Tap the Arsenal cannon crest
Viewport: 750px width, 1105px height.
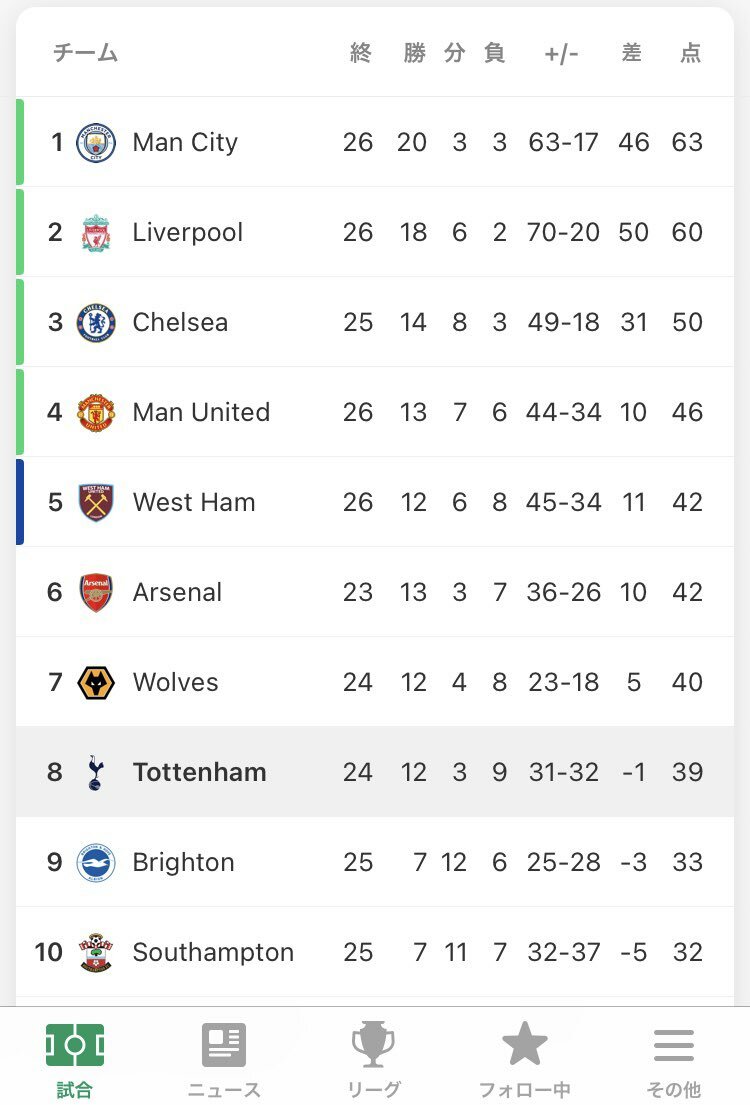tap(96, 593)
